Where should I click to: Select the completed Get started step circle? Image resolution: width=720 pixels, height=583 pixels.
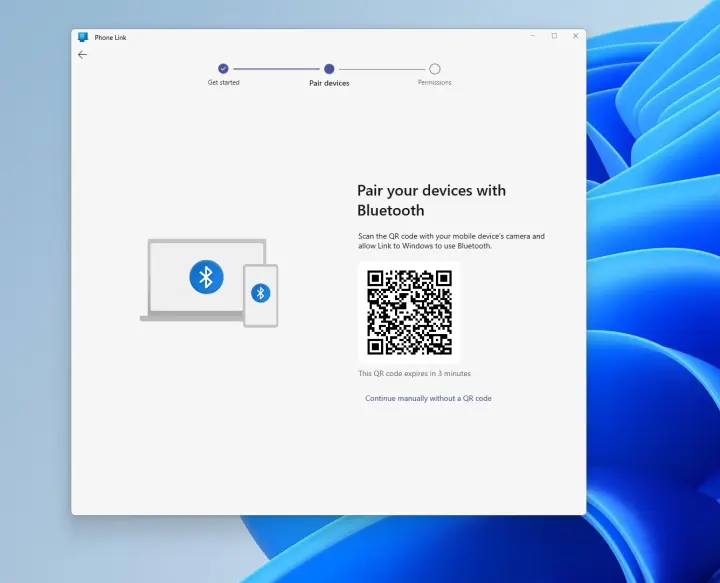[x=223, y=69]
